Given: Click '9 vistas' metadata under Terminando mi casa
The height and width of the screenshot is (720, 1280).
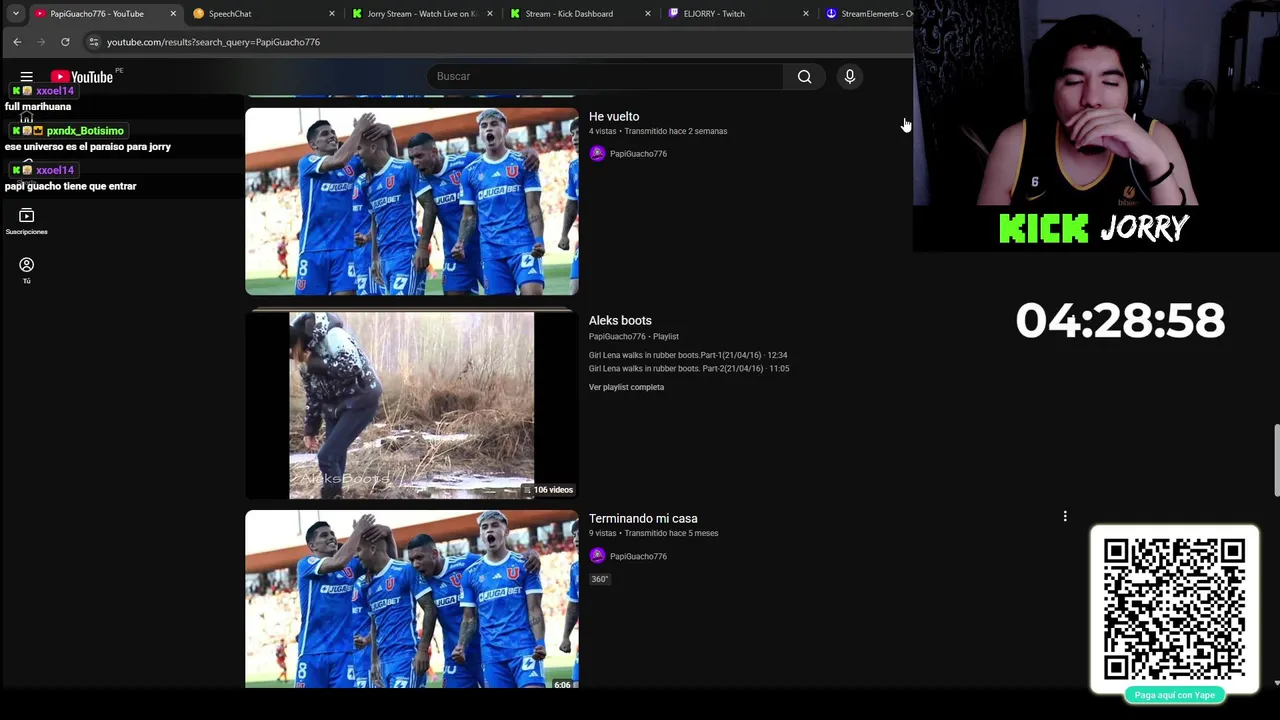Looking at the screenshot, I should point(602,533).
